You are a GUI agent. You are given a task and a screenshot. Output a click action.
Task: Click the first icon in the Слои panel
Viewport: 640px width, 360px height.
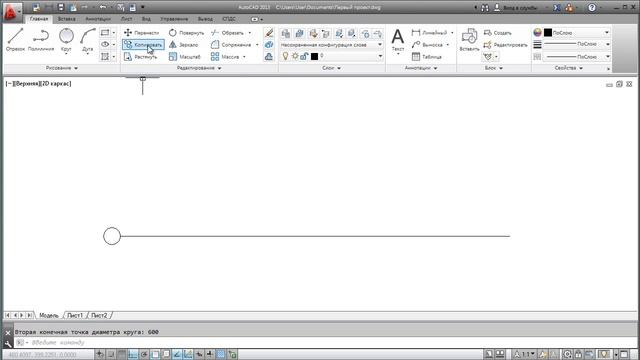tap(286, 33)
